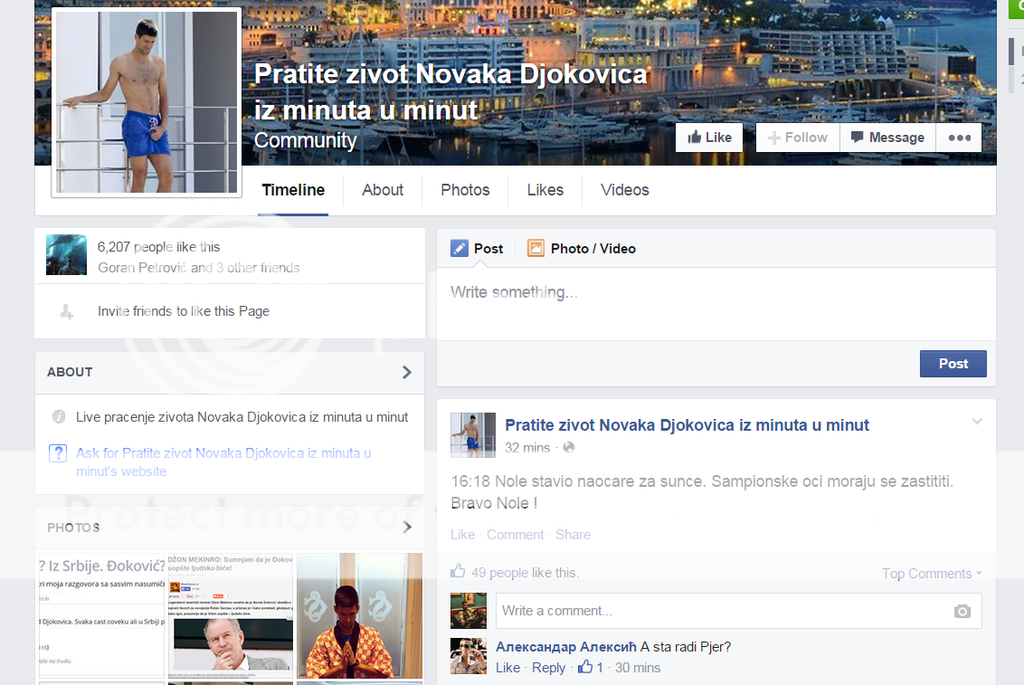
Task: Open the Top Comments sorting dropdown
Action: [931, 573]
